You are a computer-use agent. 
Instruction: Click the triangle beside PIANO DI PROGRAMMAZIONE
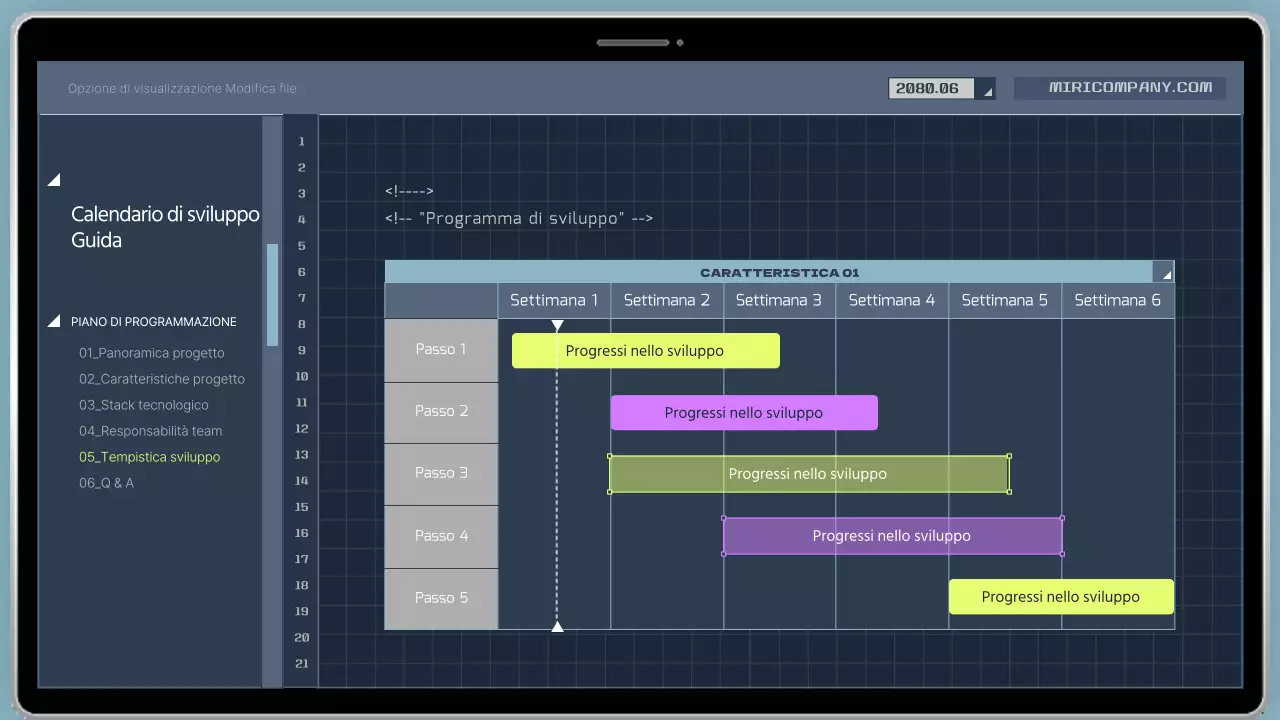coord(53,320)
